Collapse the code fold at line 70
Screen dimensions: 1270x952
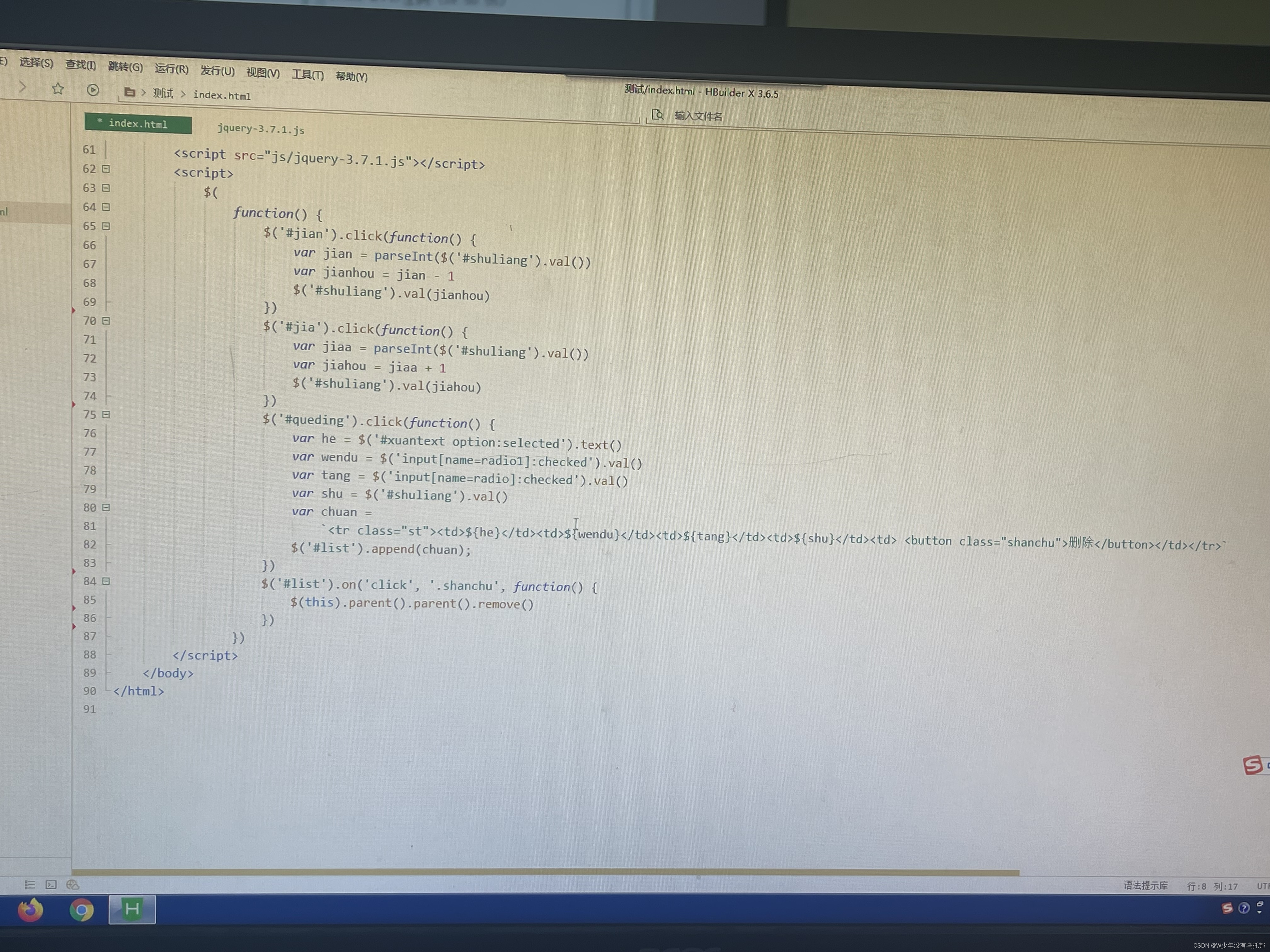(x=106, y=321)
